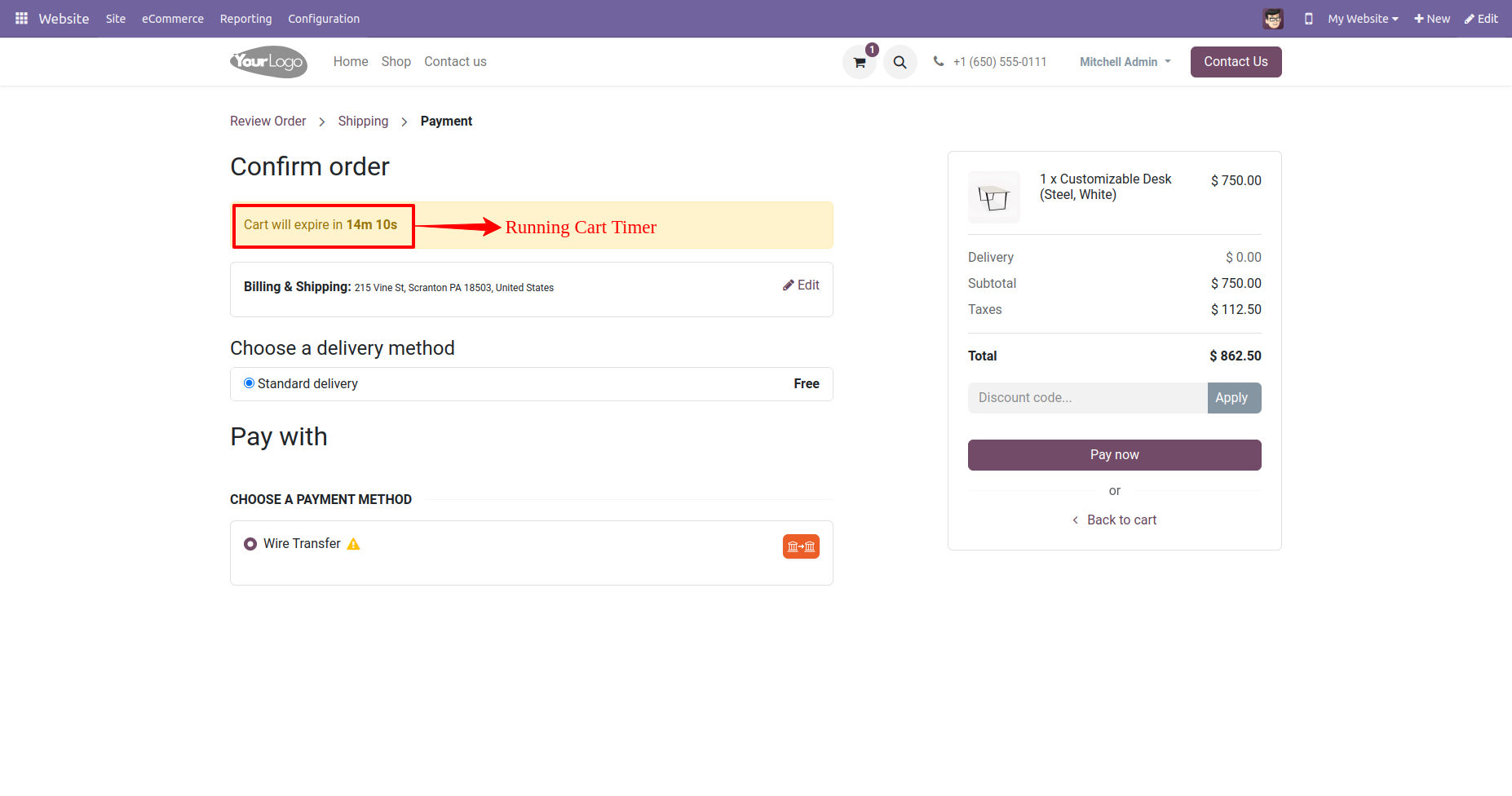The image size is (1512, 796).
Task: Click the Payment breadcrumb step
Action: pos(446,121)
